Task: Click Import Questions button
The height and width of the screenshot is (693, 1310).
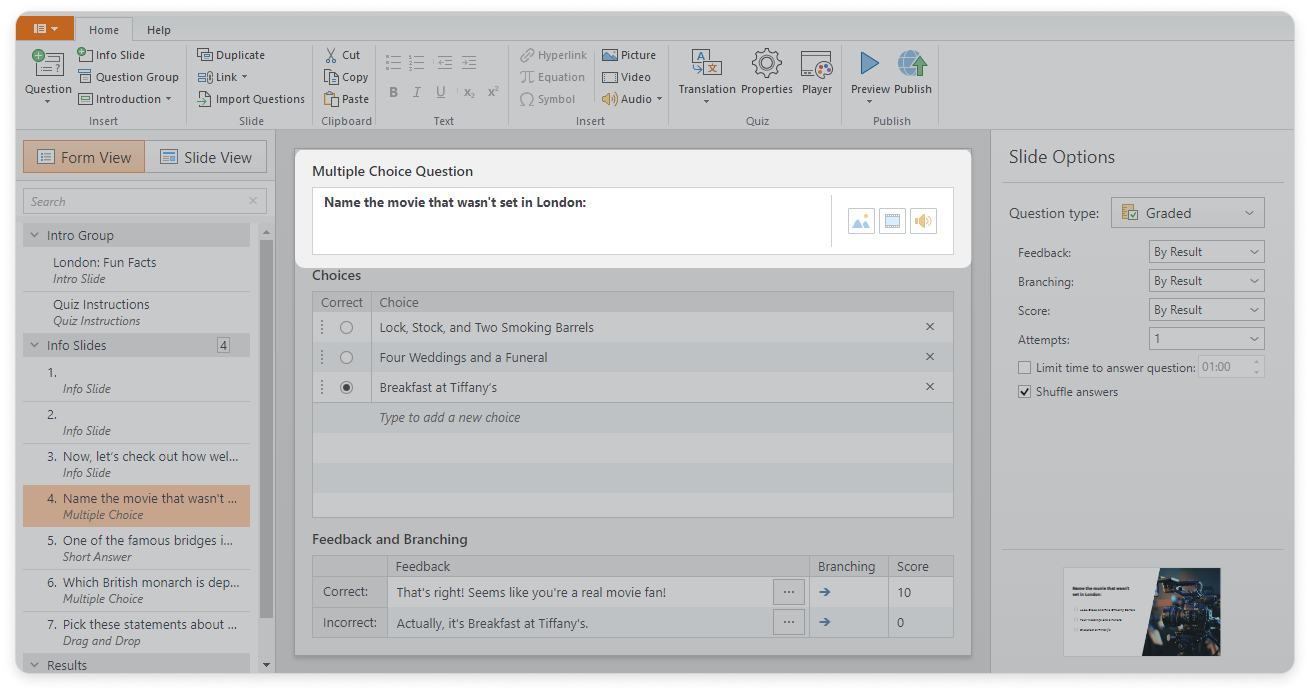Action: pos(250,99)
